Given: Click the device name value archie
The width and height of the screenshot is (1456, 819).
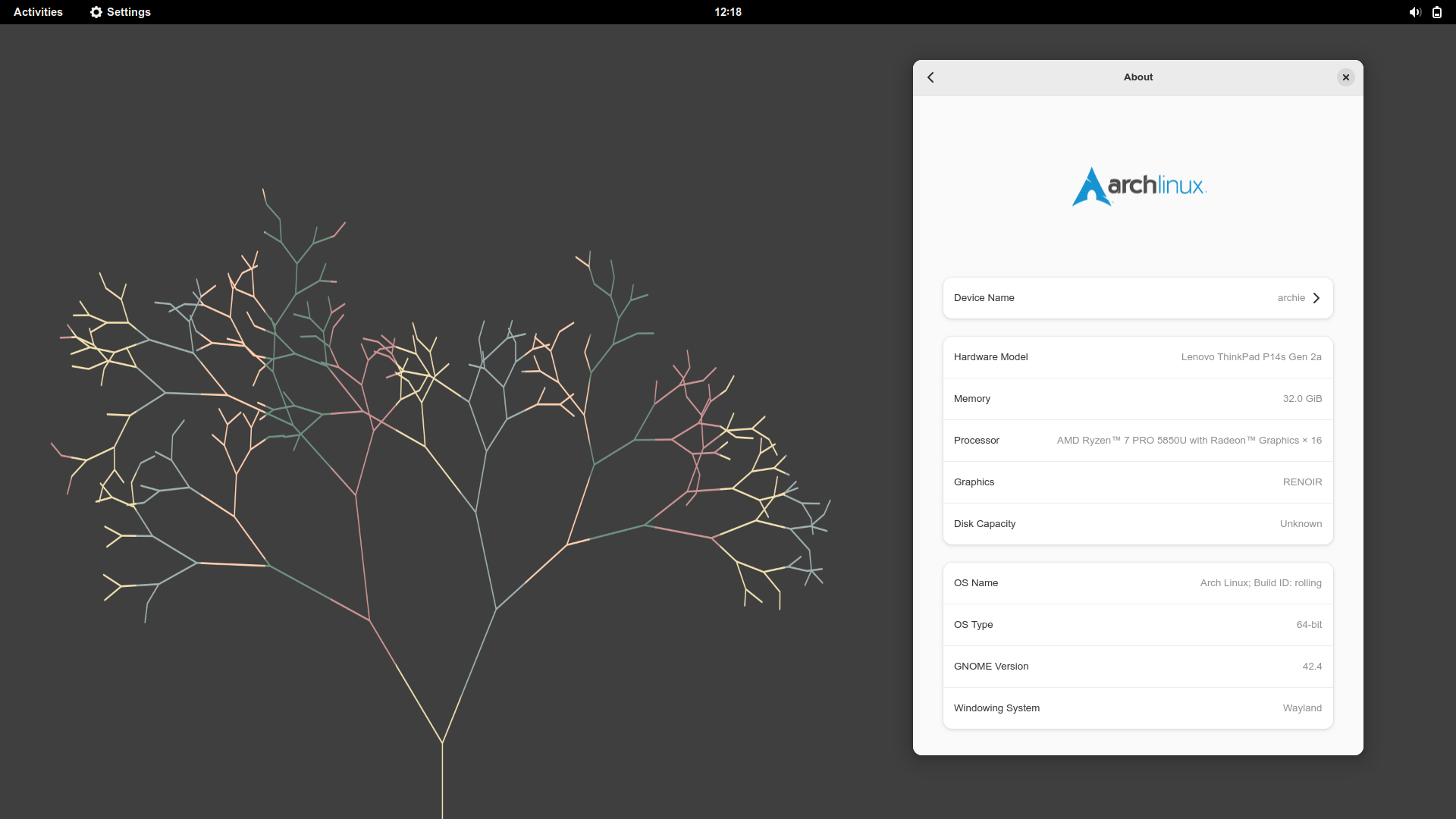Looking at the screenshot, I should point(1291,298).
